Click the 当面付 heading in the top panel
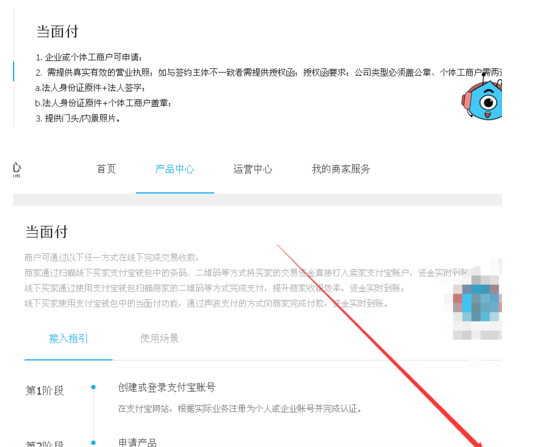Viewport: 540px width, 447px height. pyautogui.click(x=58, y=32)
